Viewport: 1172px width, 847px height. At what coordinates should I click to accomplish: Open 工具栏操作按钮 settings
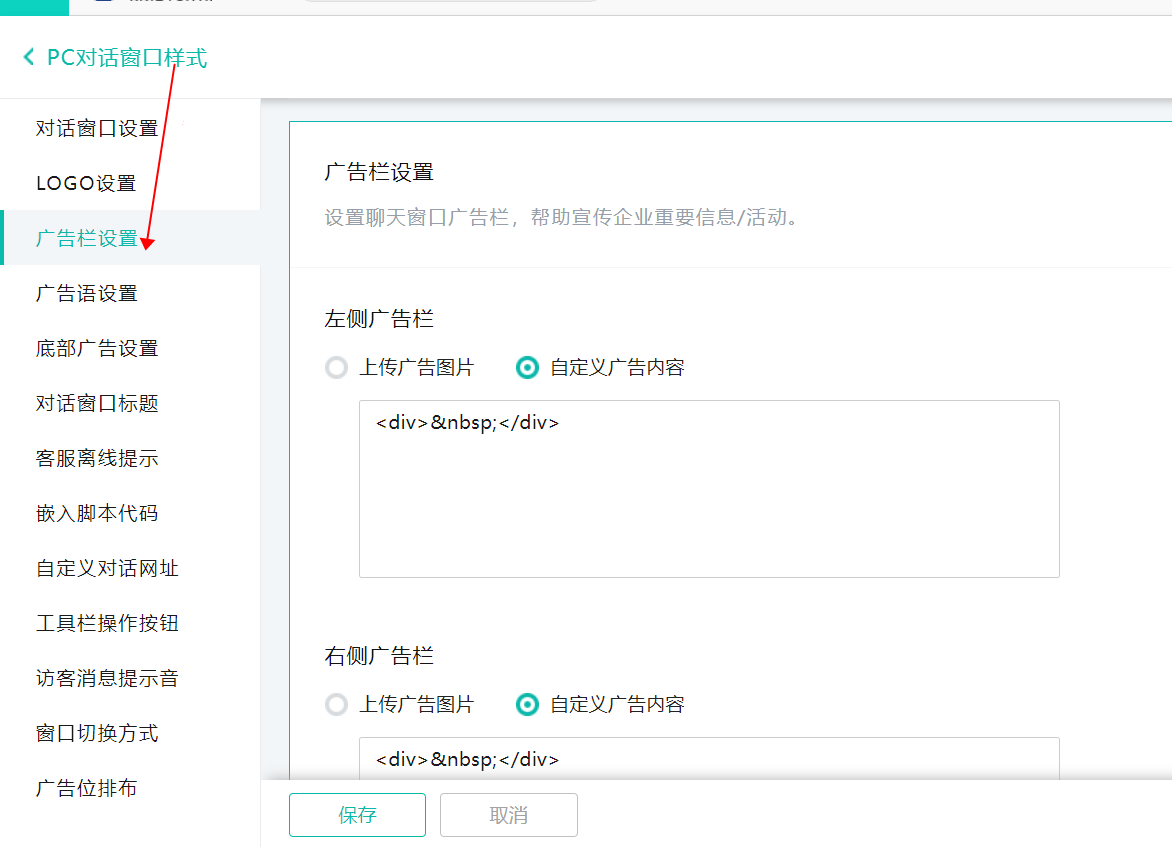pyautogui.click(x=107, y=624)
